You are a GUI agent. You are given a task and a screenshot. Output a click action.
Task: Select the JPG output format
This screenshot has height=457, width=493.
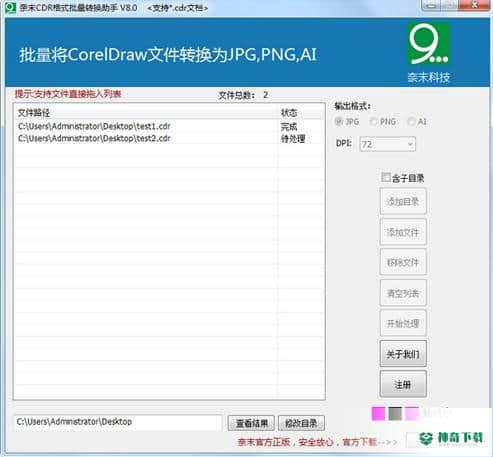point(347,122)
